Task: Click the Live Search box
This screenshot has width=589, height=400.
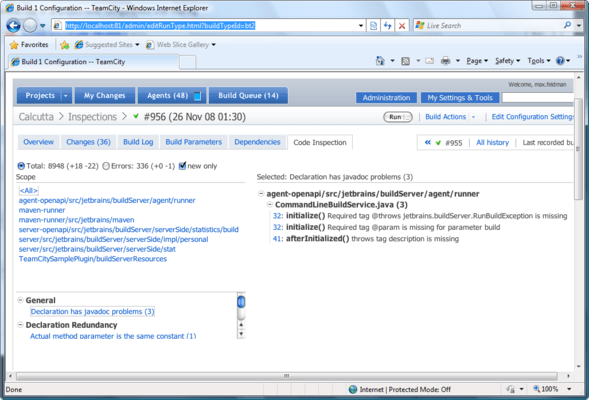Action: (x=488, y=26)
